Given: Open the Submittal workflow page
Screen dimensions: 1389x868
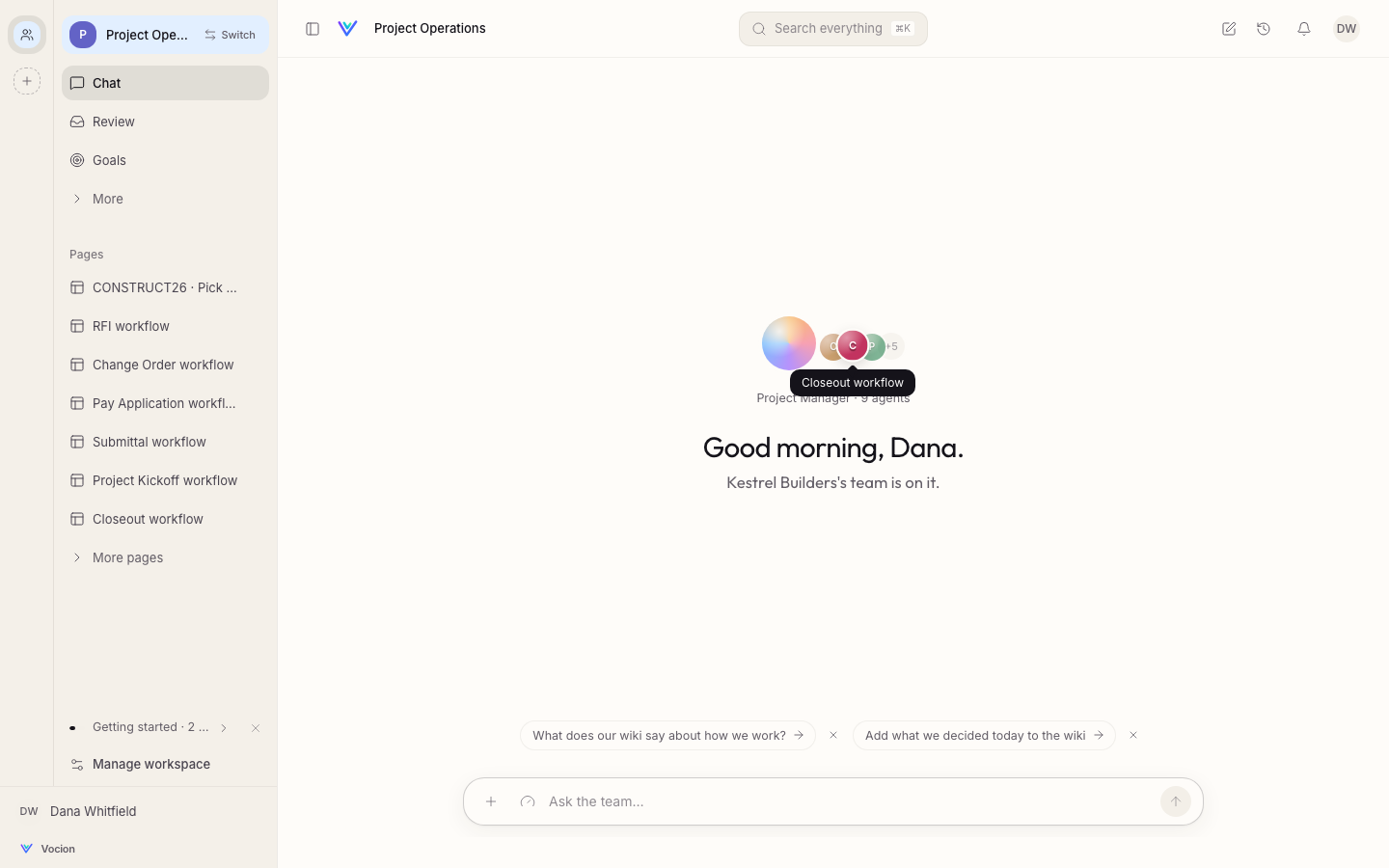Looking at the screenshot, I should (165, 442).
